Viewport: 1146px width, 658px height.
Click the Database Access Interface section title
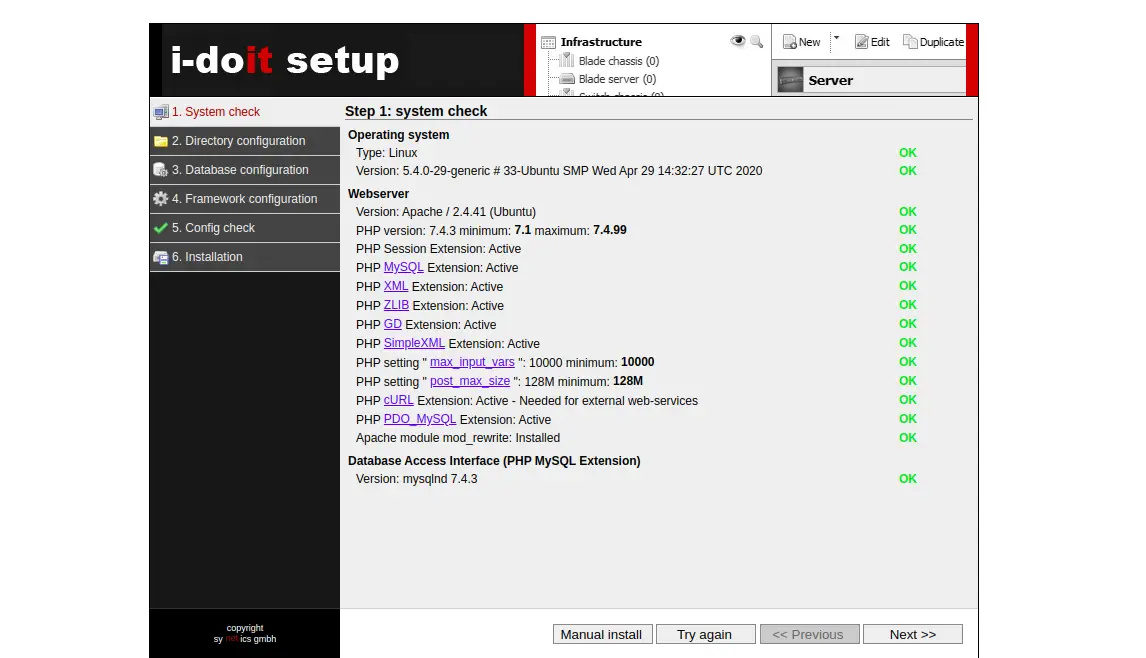pyautogui.click(x=494, y=461)
